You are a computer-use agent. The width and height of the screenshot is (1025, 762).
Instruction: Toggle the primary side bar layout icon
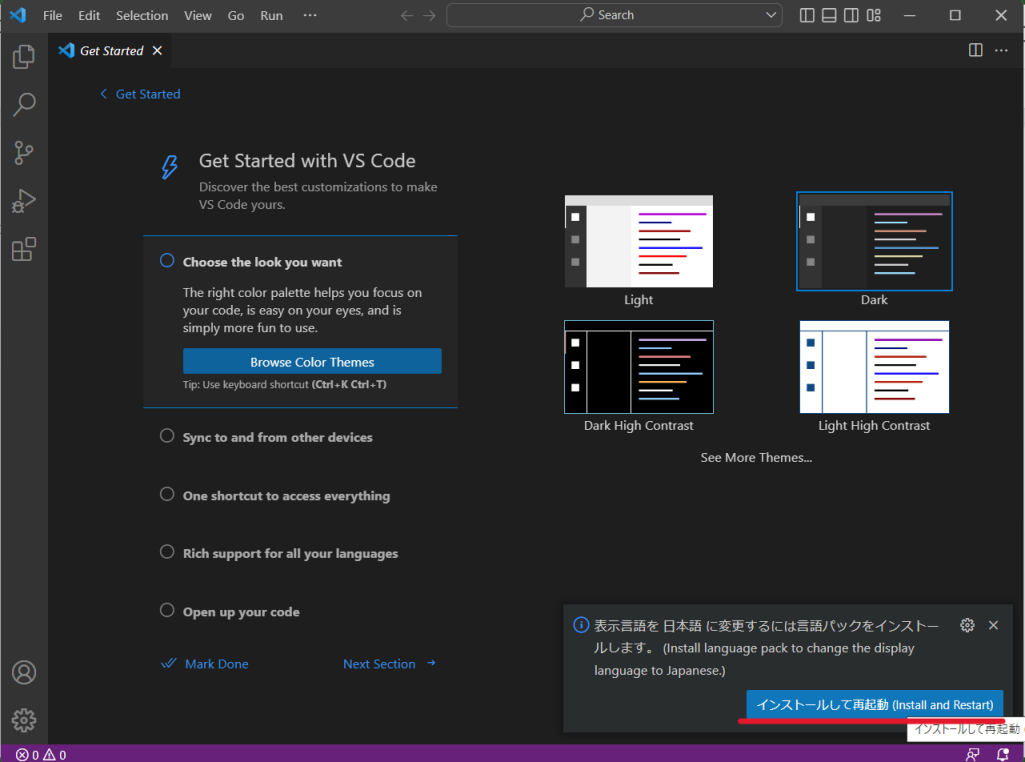pos(807,15)
